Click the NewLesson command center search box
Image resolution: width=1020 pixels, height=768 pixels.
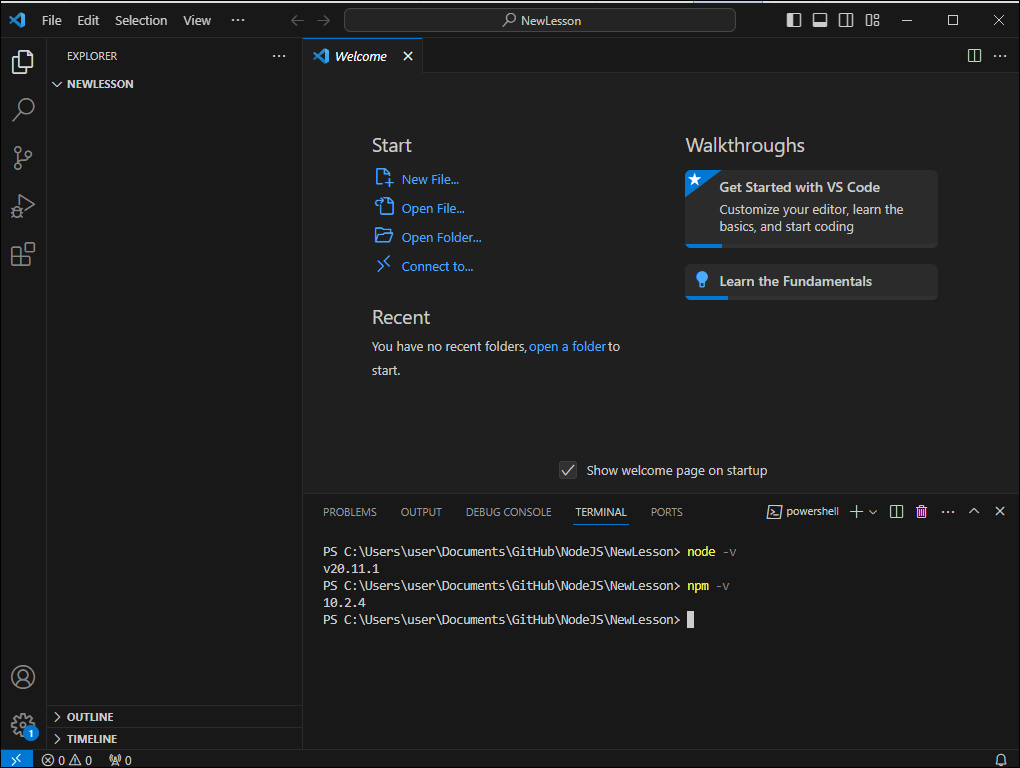[540, 20]
